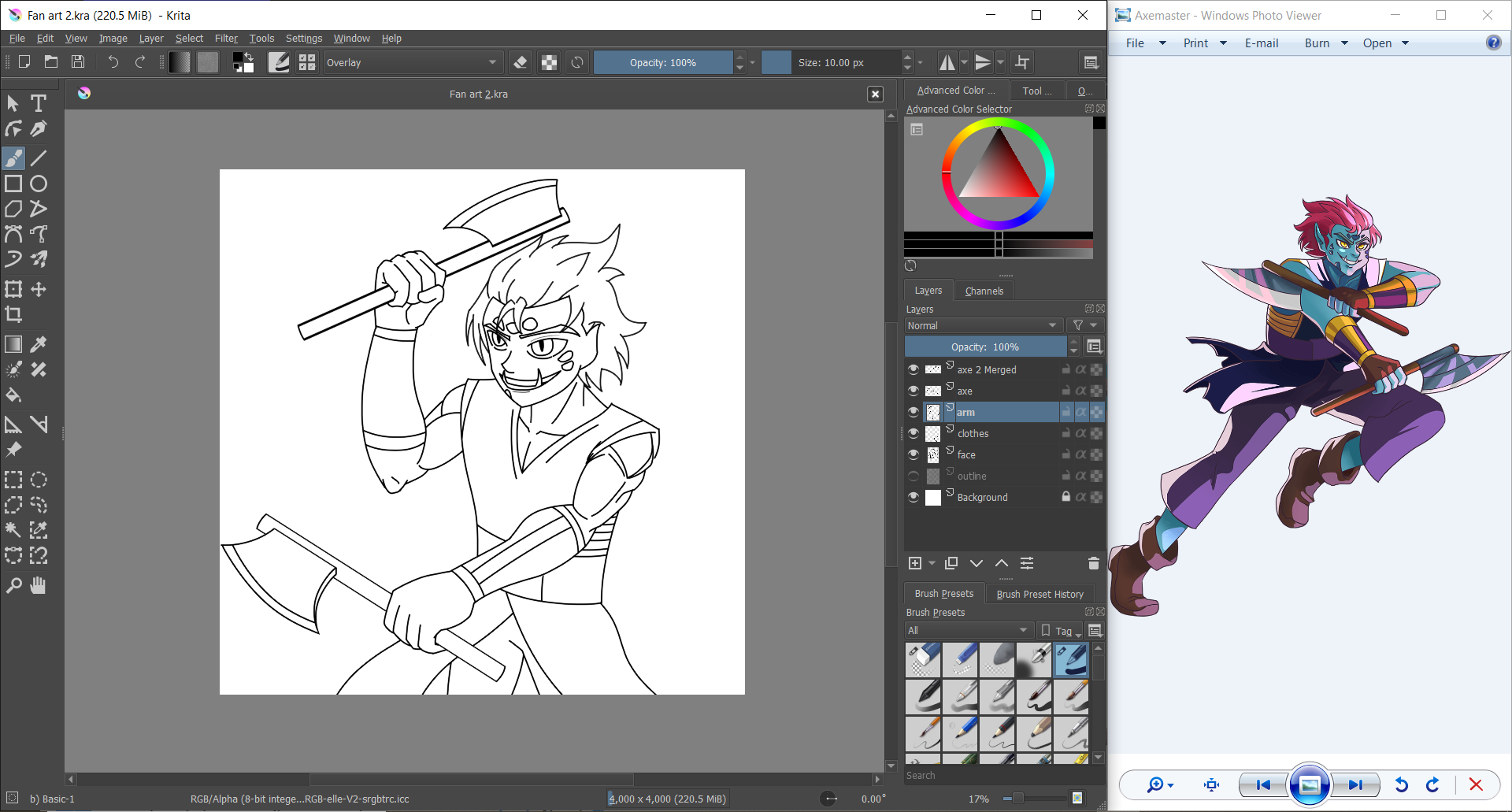This screenshot has height=812, width=1512.
Task: Select the Ellipse shape tool
Action: pos(38,184)
